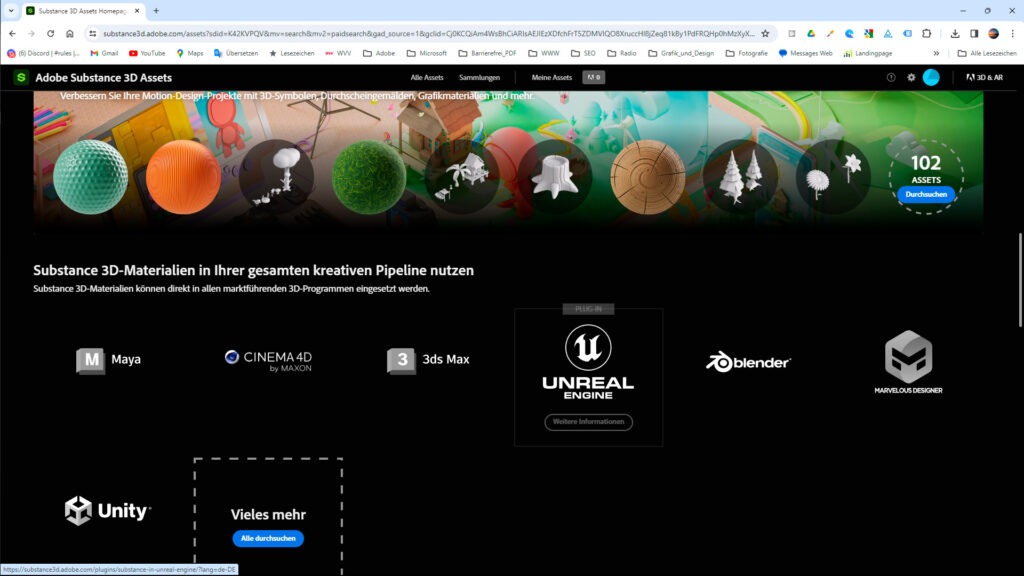
Task: Open the Alle Lesezeichen folder
Action: (x=987, y=54)
